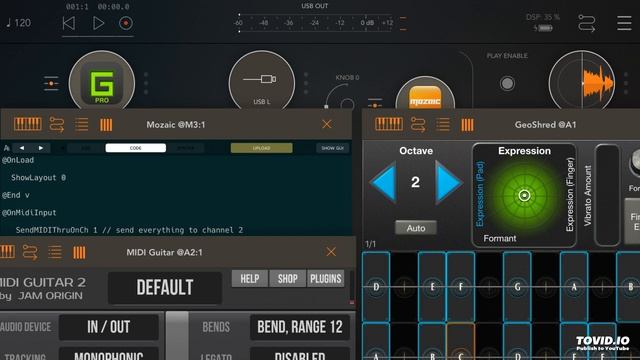Open parameters bars icon in Mozaic window
The height and width of the screenshot is (360, 640).
coord(106,124)
